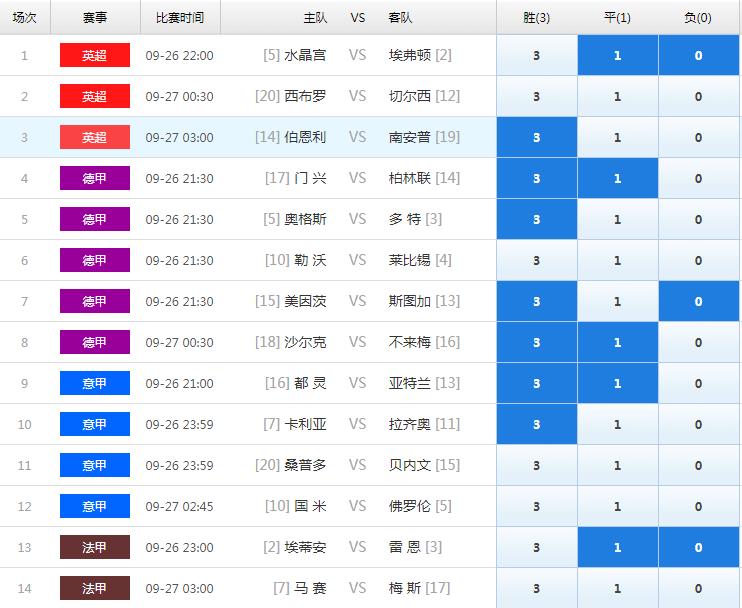Click match time 09-26 21:00
Viewport: 742px width, 608px height.
[179, 384]
